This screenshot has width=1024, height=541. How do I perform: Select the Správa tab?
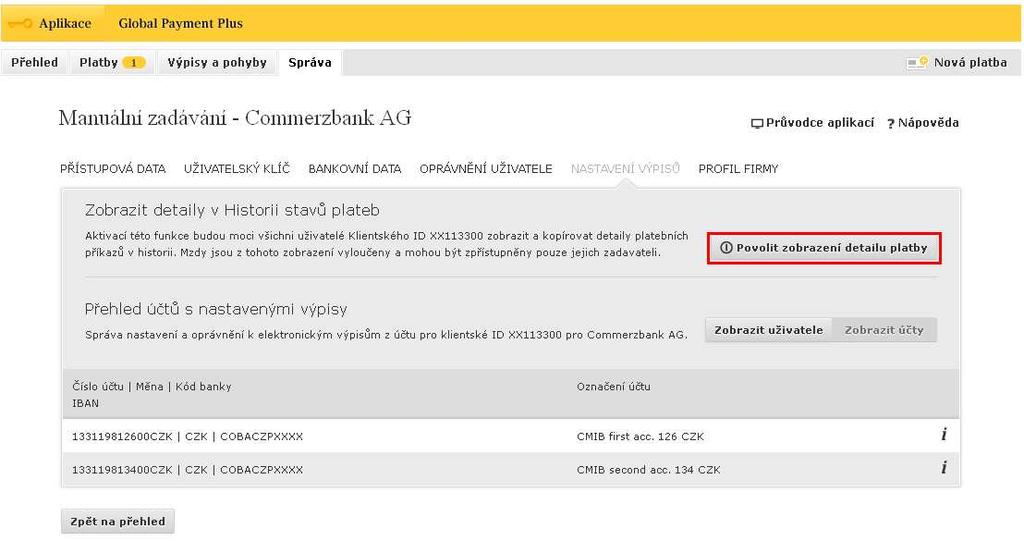310,63
